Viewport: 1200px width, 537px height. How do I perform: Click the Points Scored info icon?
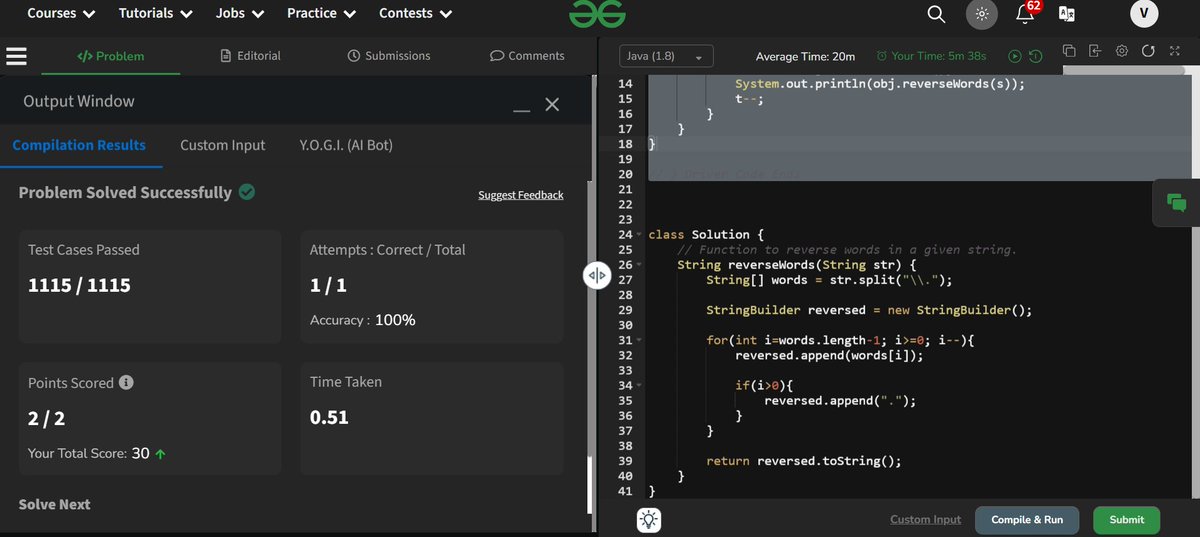(x=126, y=383)
